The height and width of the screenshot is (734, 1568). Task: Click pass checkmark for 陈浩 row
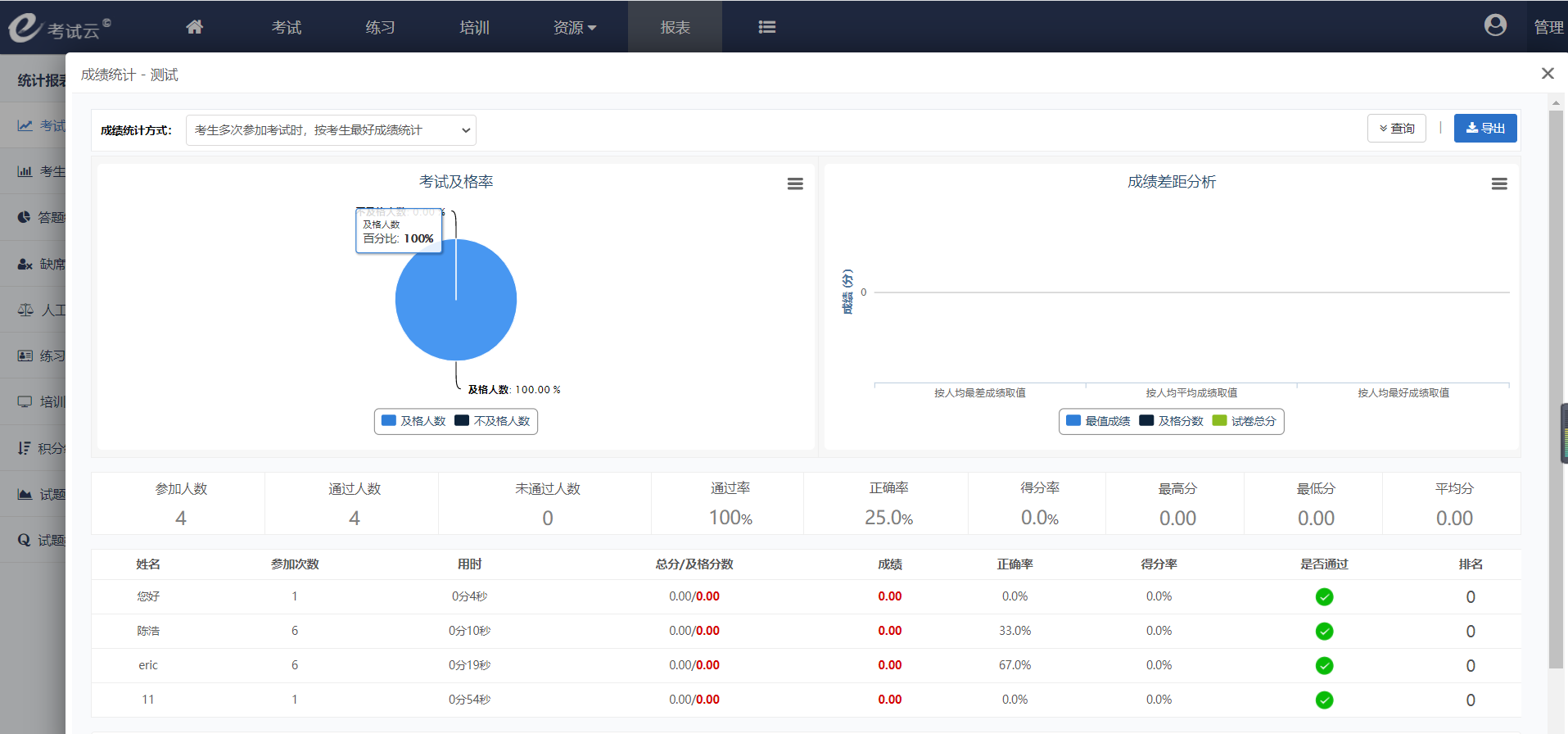tap(1324, 632)
